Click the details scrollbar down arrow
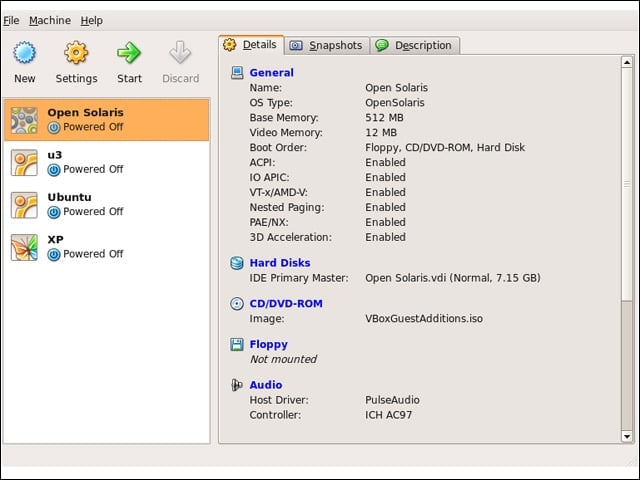Screen dimensions: 640x480 (627, 436)
